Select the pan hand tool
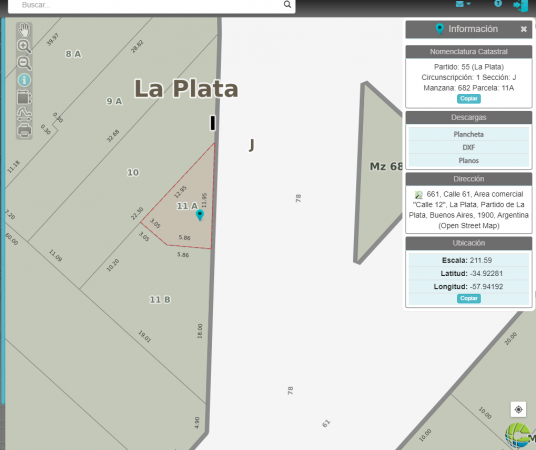Viewport: 536px width, 450px height. click(x=24, y=30)
